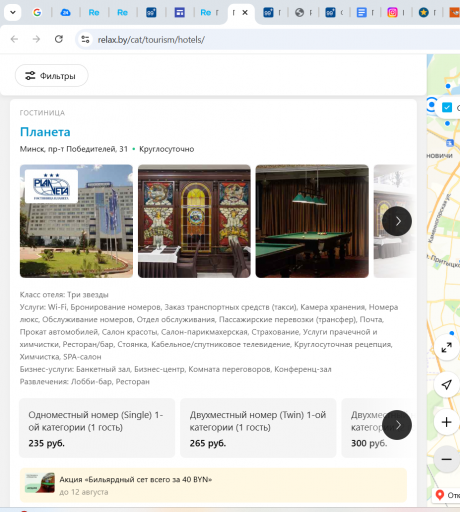Go forward to the next page
The height and width of the screenshot is (512, 460).
coord(36,39)
